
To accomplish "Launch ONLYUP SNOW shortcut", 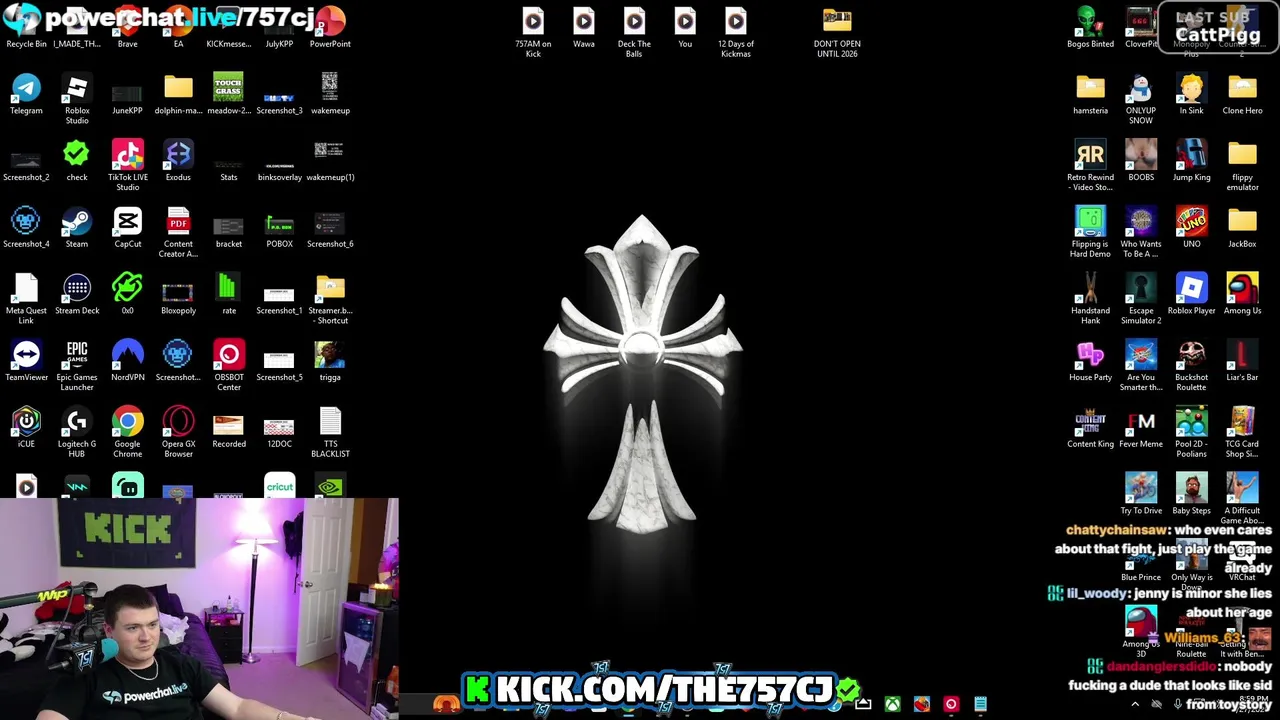I will 1141,99.
